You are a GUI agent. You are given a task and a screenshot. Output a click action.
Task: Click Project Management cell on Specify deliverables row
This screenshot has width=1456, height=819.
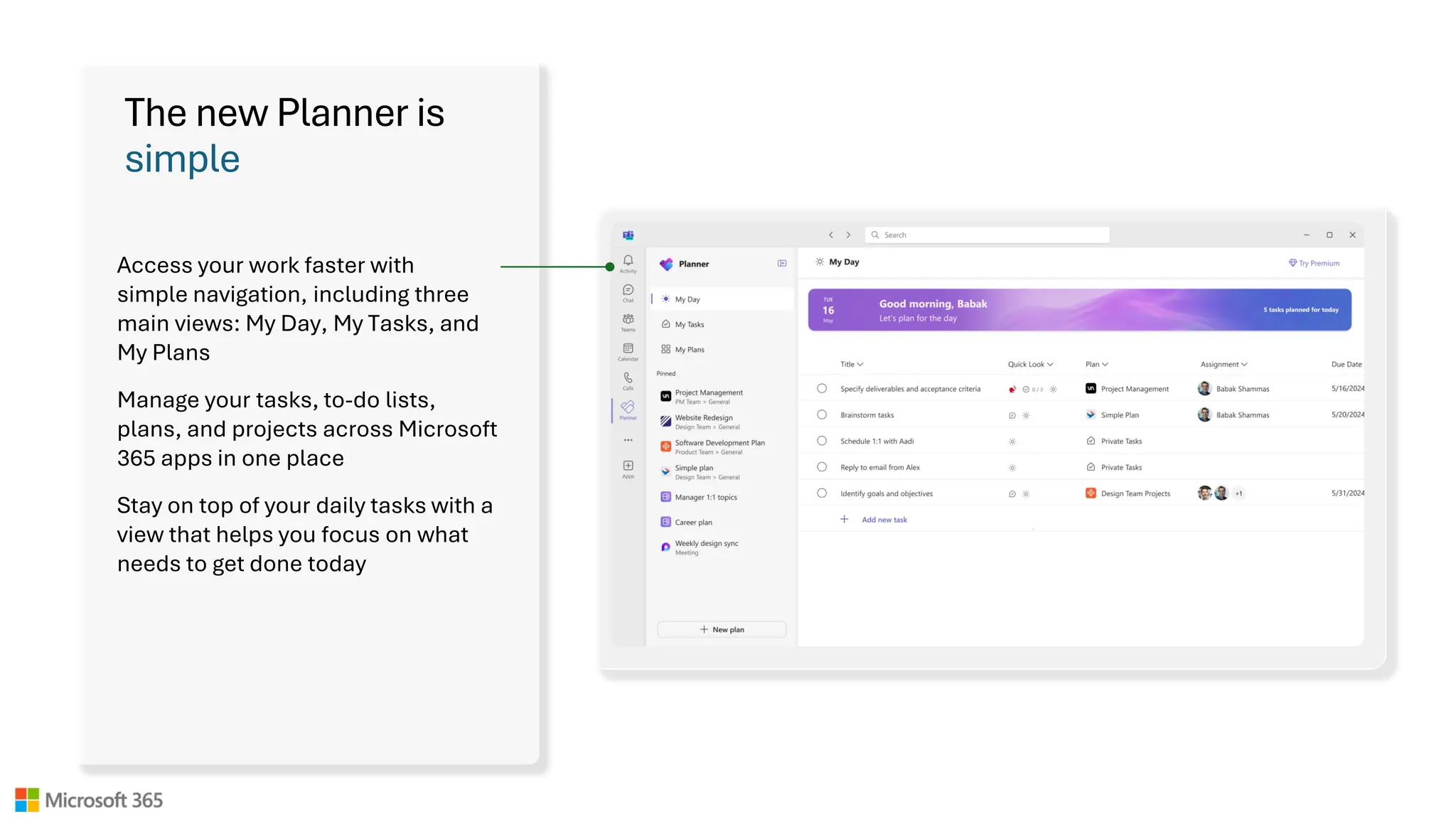pos(1128,389)
